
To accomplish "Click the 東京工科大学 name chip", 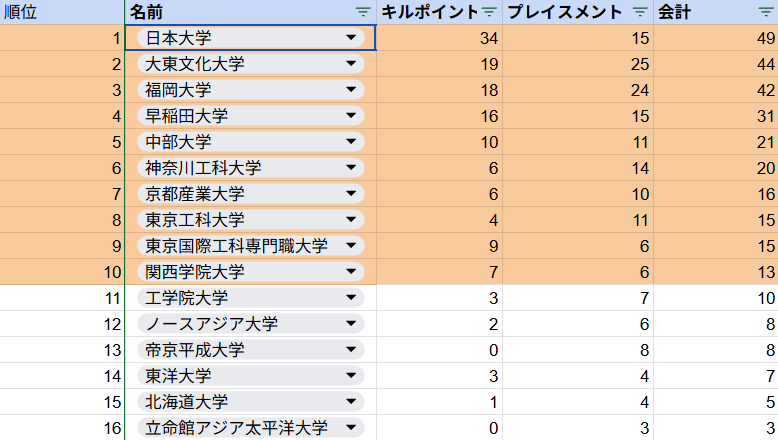I will 251,220.
